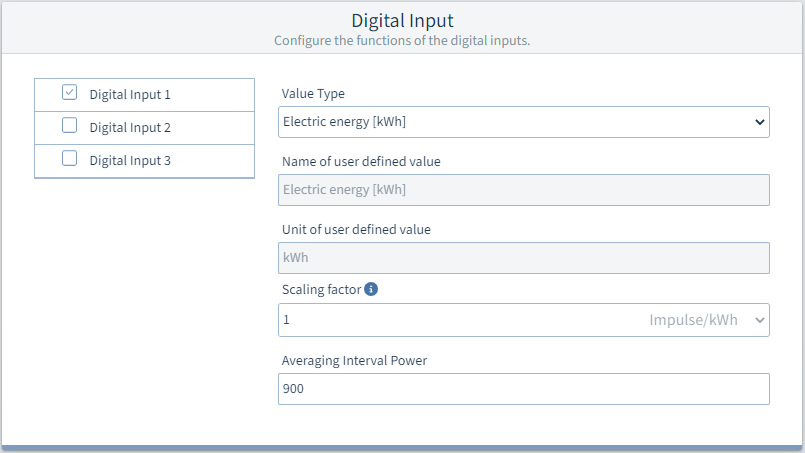This screenshot has width=805, height=453.
Task: Click the Scaling factor info icon
Action: pos(371,289)
